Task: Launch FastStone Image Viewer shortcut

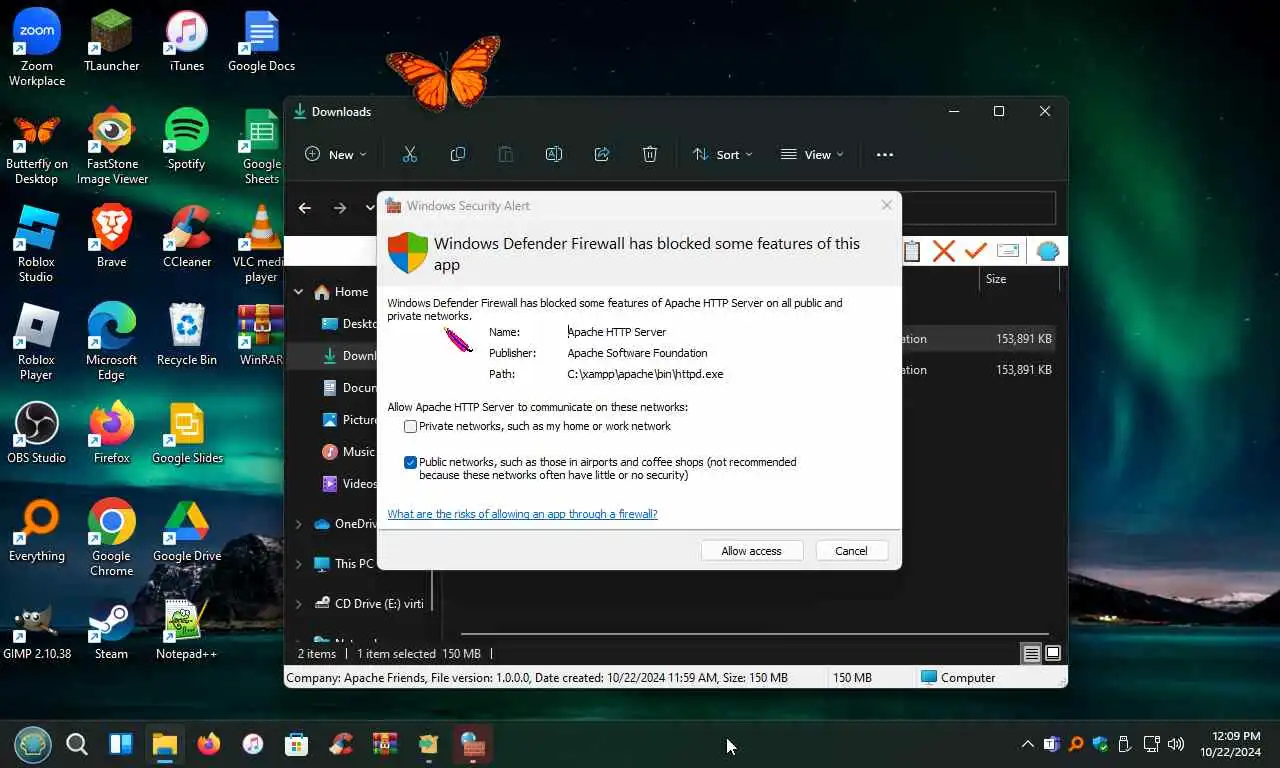Action: [112, 146]
